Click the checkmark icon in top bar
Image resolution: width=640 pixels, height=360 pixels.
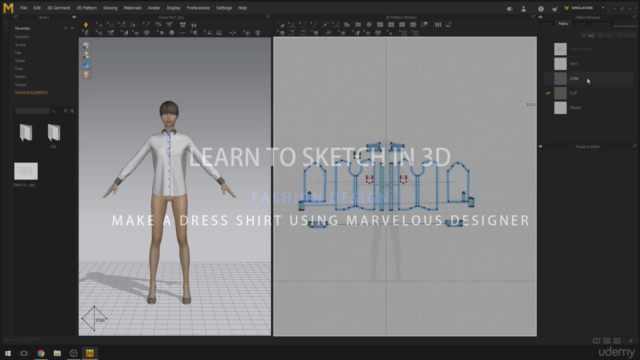click(555, 9)
